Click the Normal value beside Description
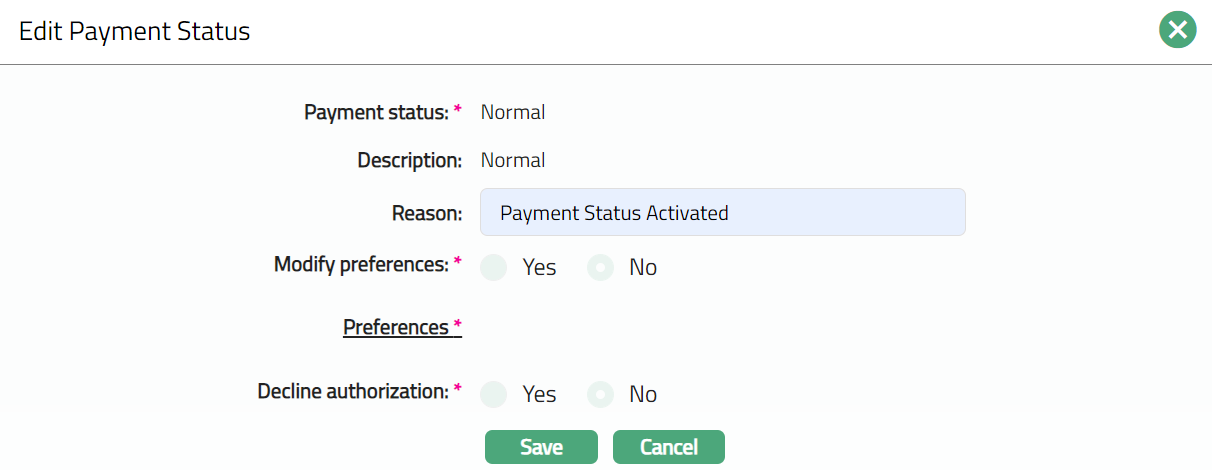 (x=513, y=160)
